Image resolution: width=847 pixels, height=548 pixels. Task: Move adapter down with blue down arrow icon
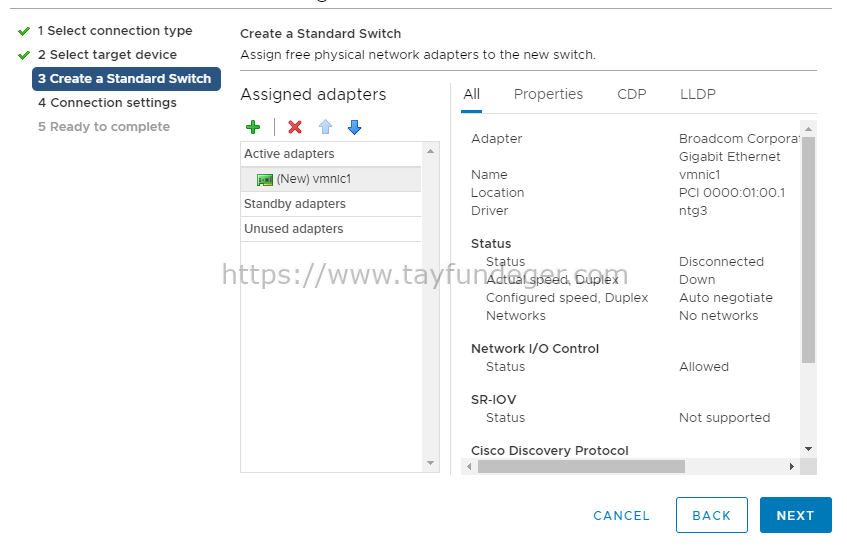(354, 127)
